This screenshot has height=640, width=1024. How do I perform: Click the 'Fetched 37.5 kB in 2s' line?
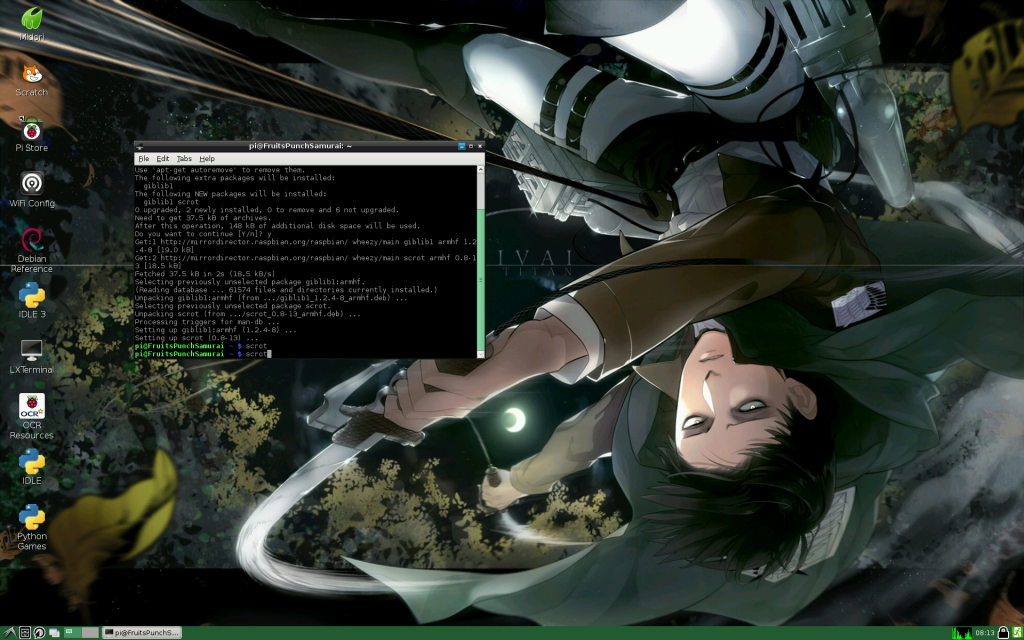click(x=205, y=274)
